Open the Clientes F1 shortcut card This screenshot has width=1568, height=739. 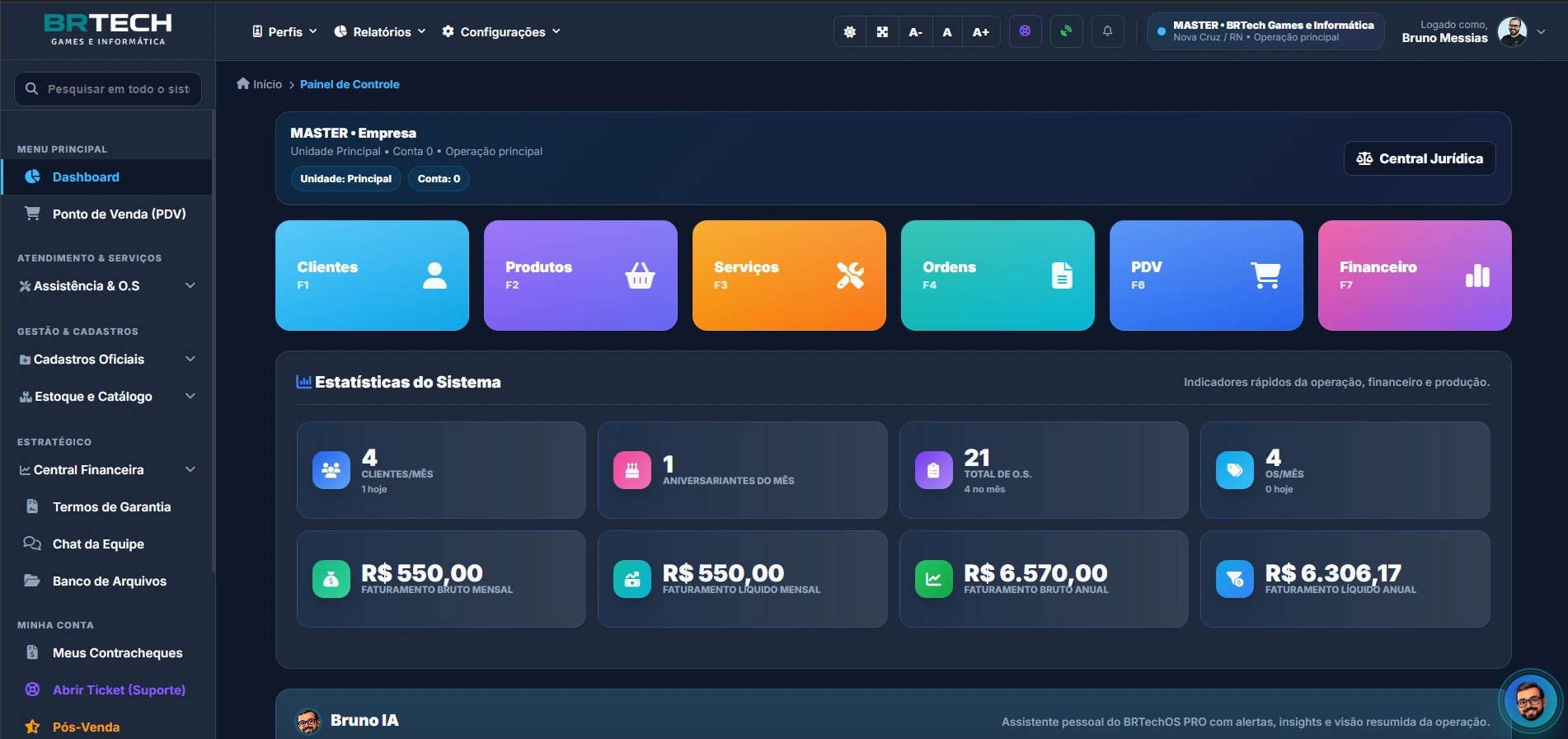coord(372,275)
